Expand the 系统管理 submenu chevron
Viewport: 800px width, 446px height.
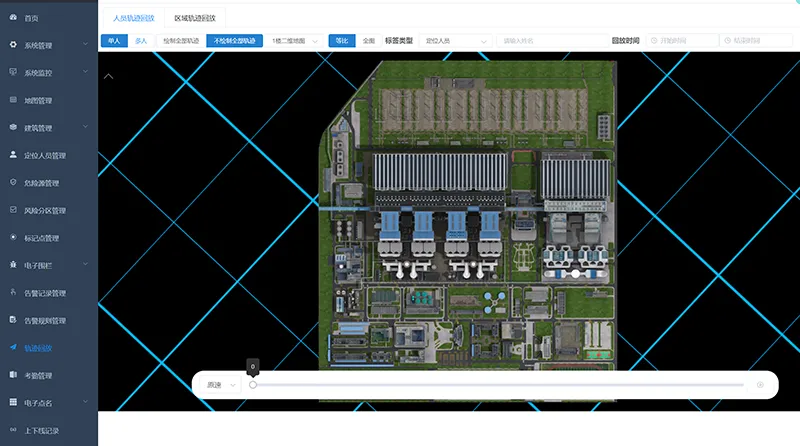[85, 44]
